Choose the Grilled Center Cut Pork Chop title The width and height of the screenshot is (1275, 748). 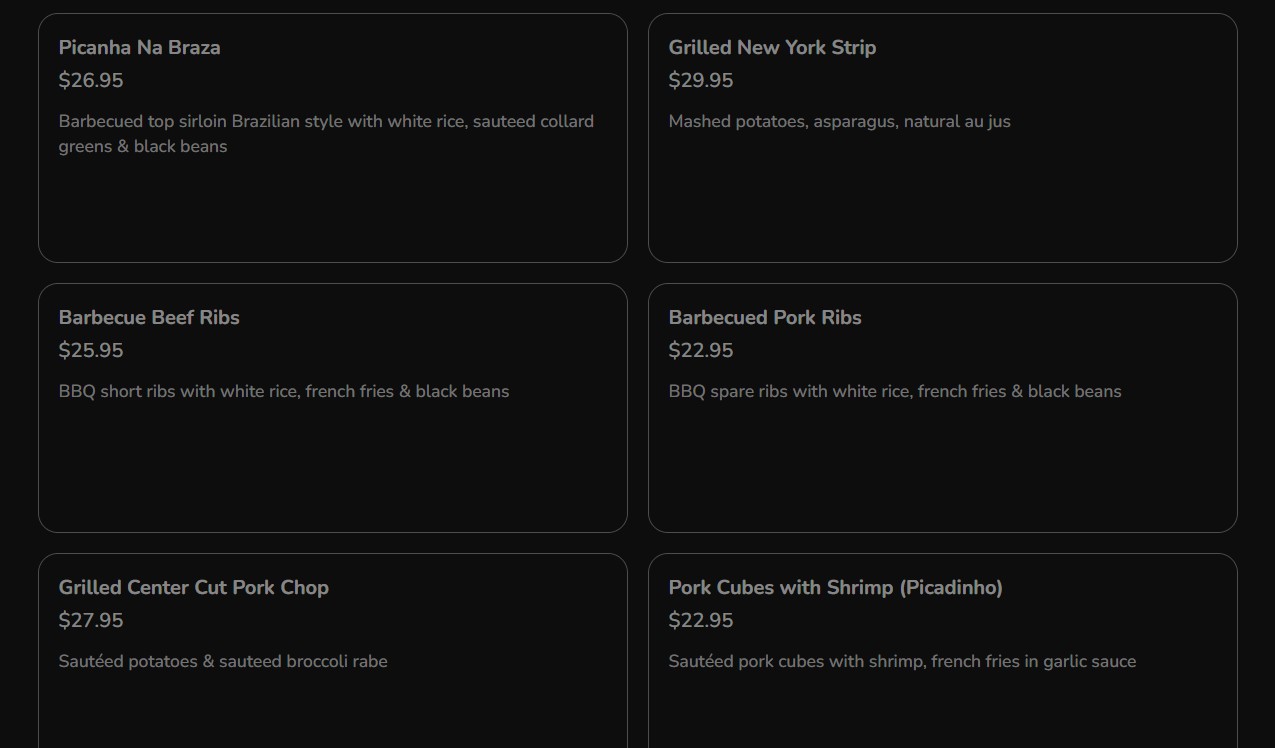(193, 587)
